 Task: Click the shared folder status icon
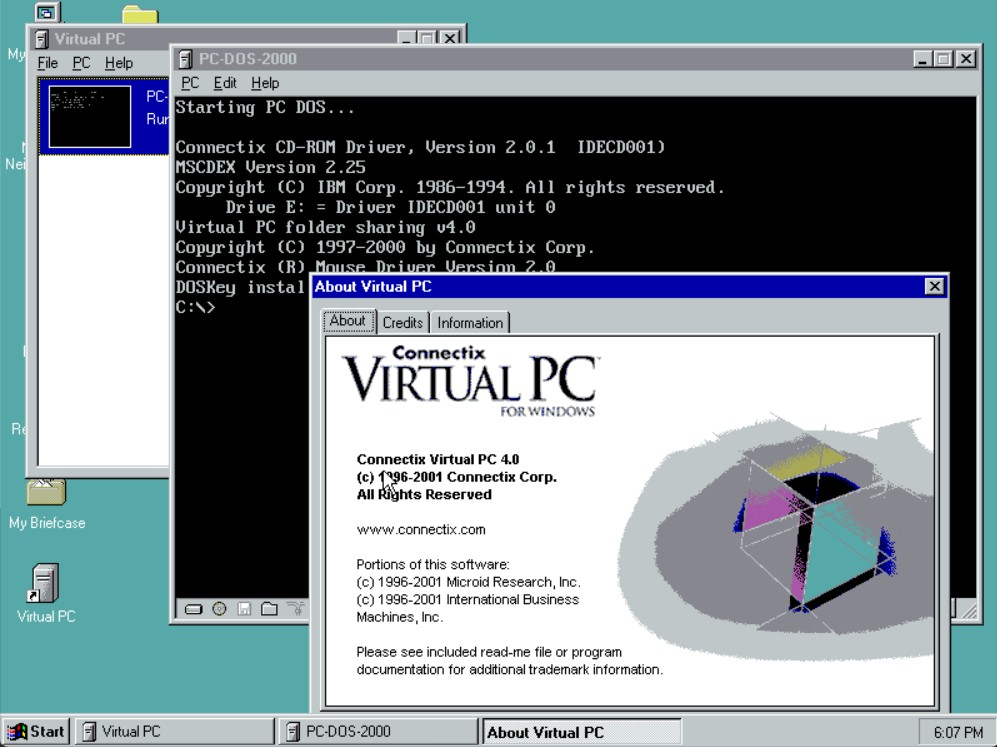tap(269, 609)
